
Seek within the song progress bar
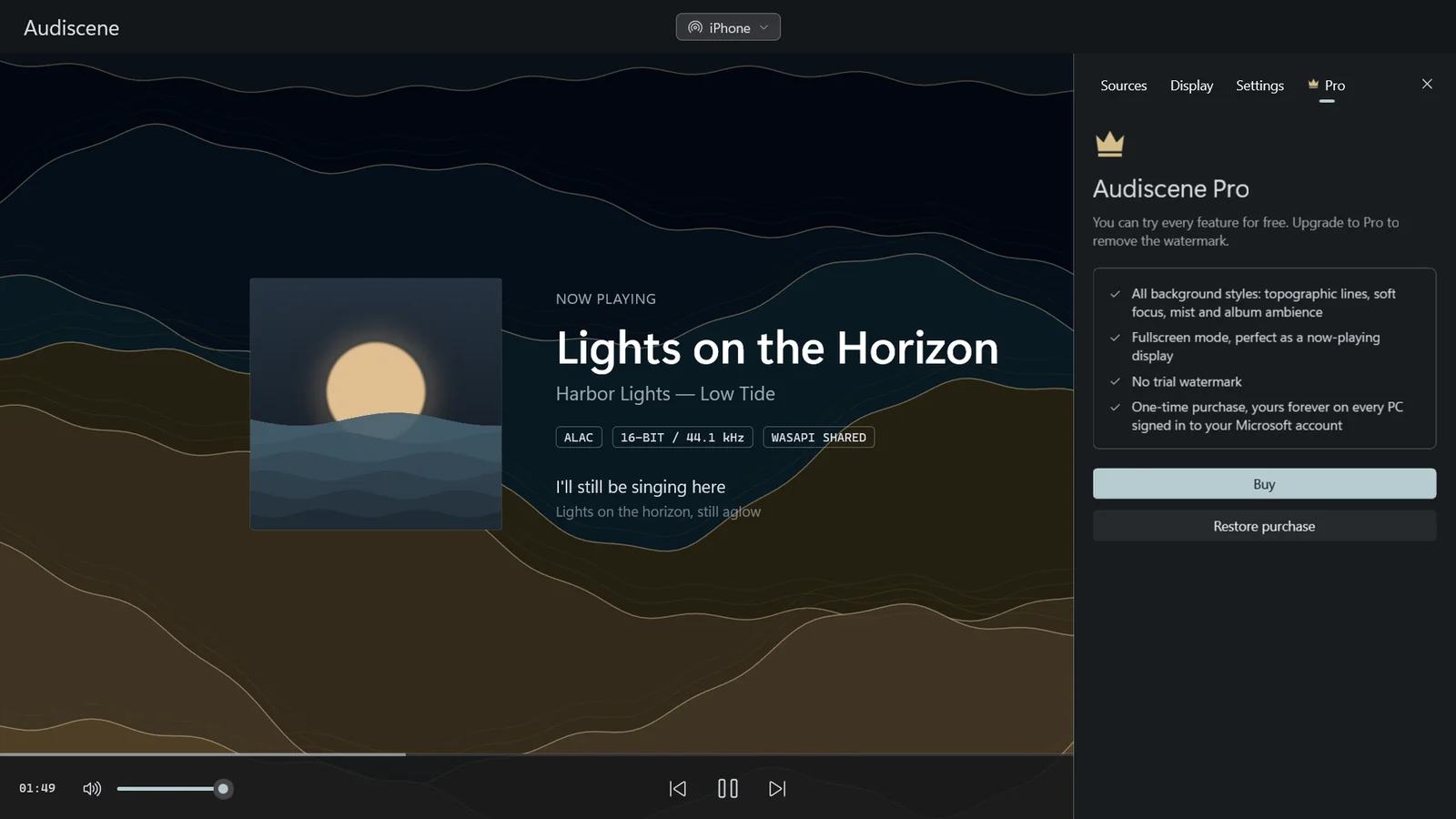[x=537, y=754]
